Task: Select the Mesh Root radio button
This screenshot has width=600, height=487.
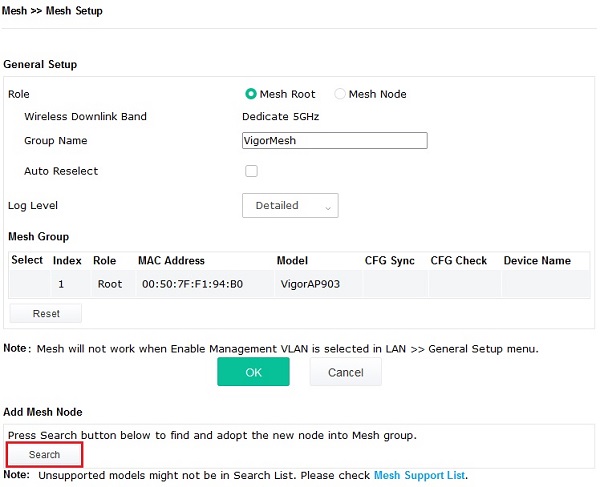Action: click(x=251, y=94)
